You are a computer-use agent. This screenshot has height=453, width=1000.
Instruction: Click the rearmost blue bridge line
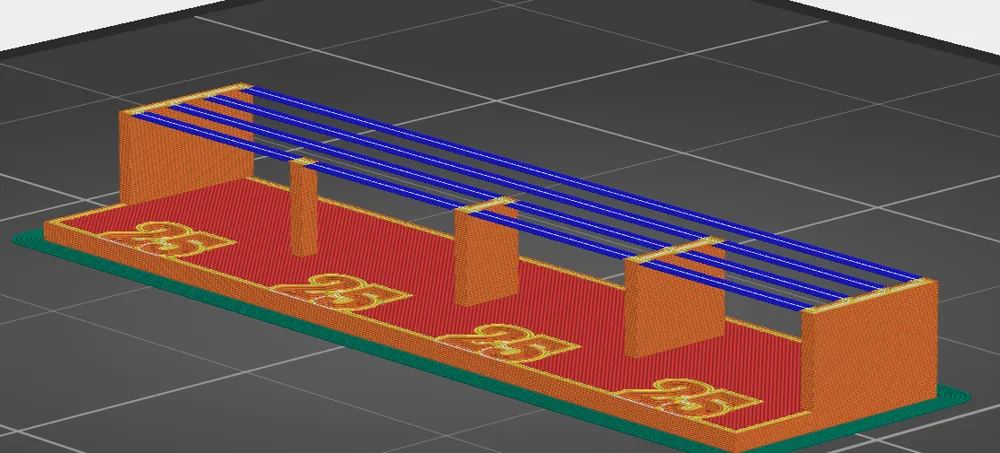[584, 183]
